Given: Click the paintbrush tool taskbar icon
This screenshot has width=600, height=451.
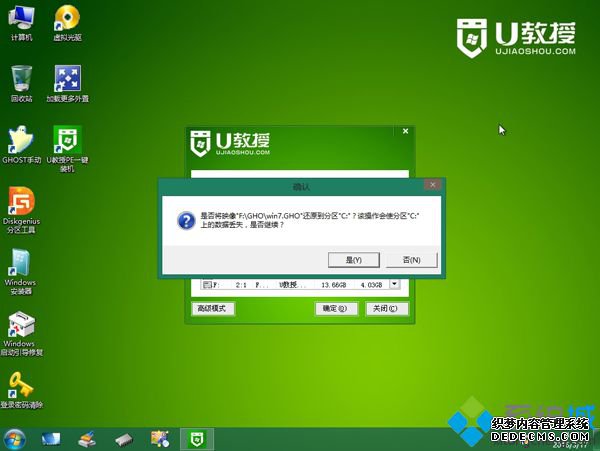Looking at the screenshot, I should coord(87,439).
